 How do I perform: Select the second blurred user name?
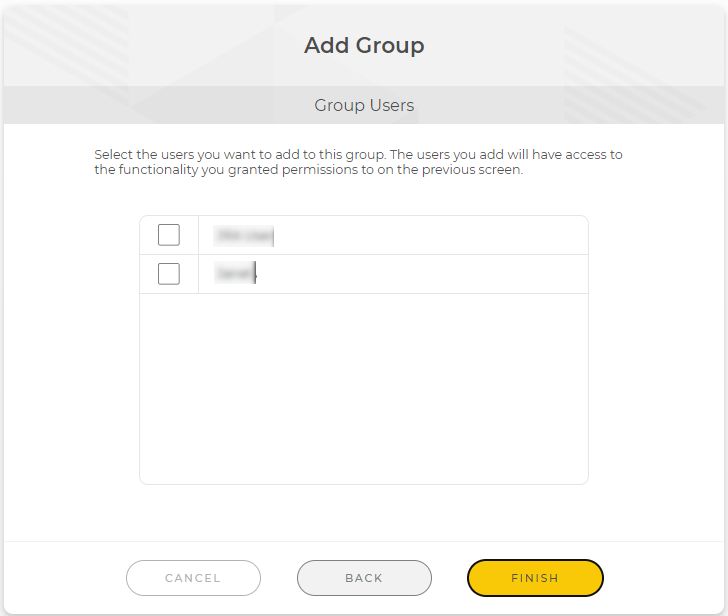tap(235, 273)
